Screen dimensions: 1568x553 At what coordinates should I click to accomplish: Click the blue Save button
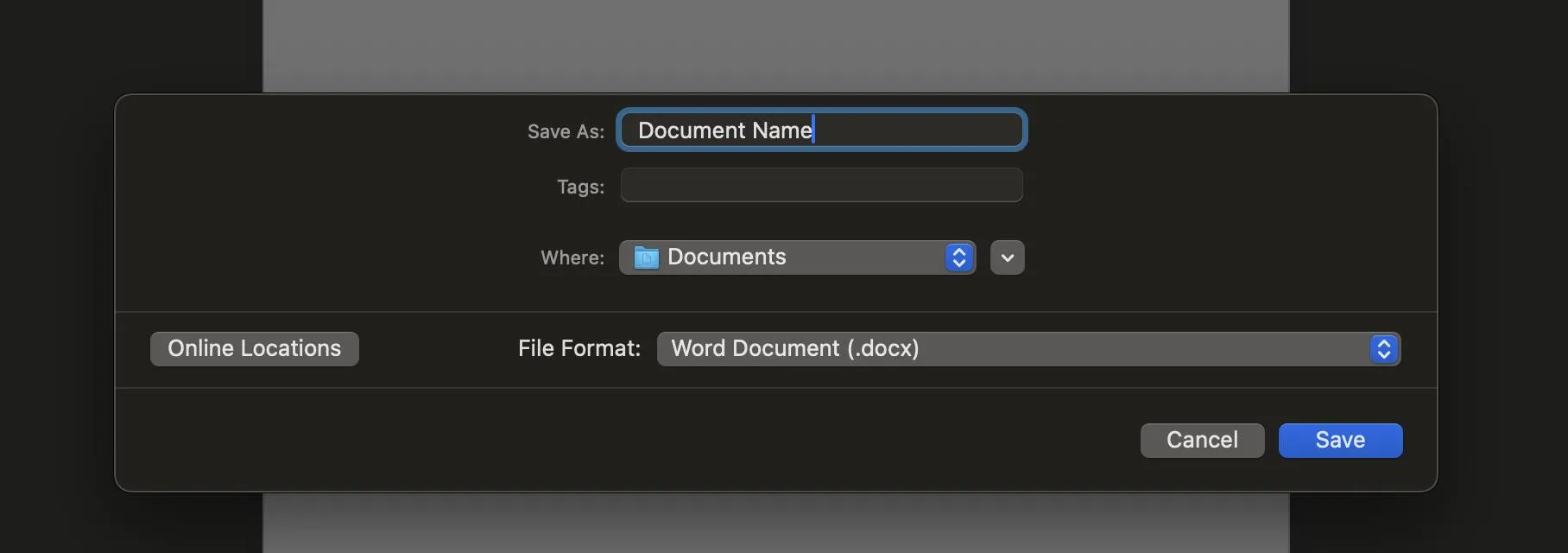click(x=1340, y=441)
